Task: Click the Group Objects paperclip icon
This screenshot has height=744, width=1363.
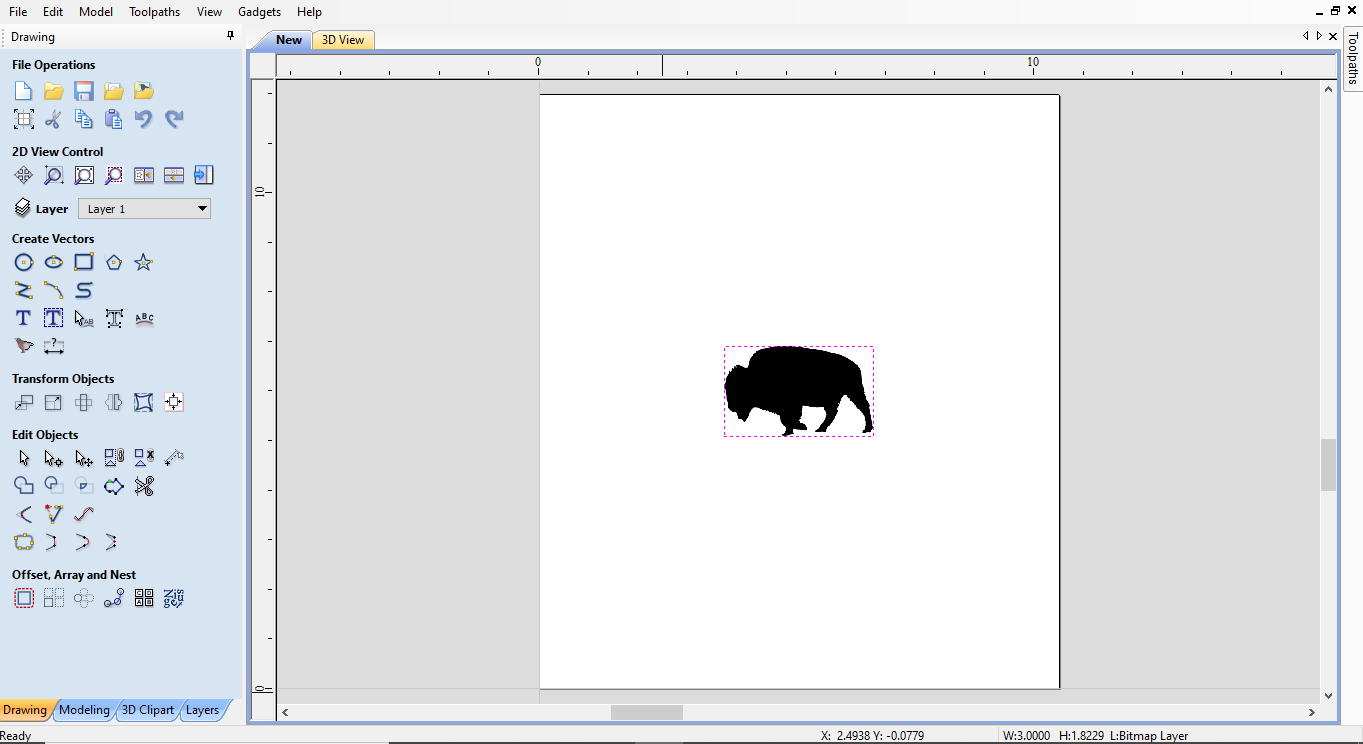Action: [x=114, y=458]
